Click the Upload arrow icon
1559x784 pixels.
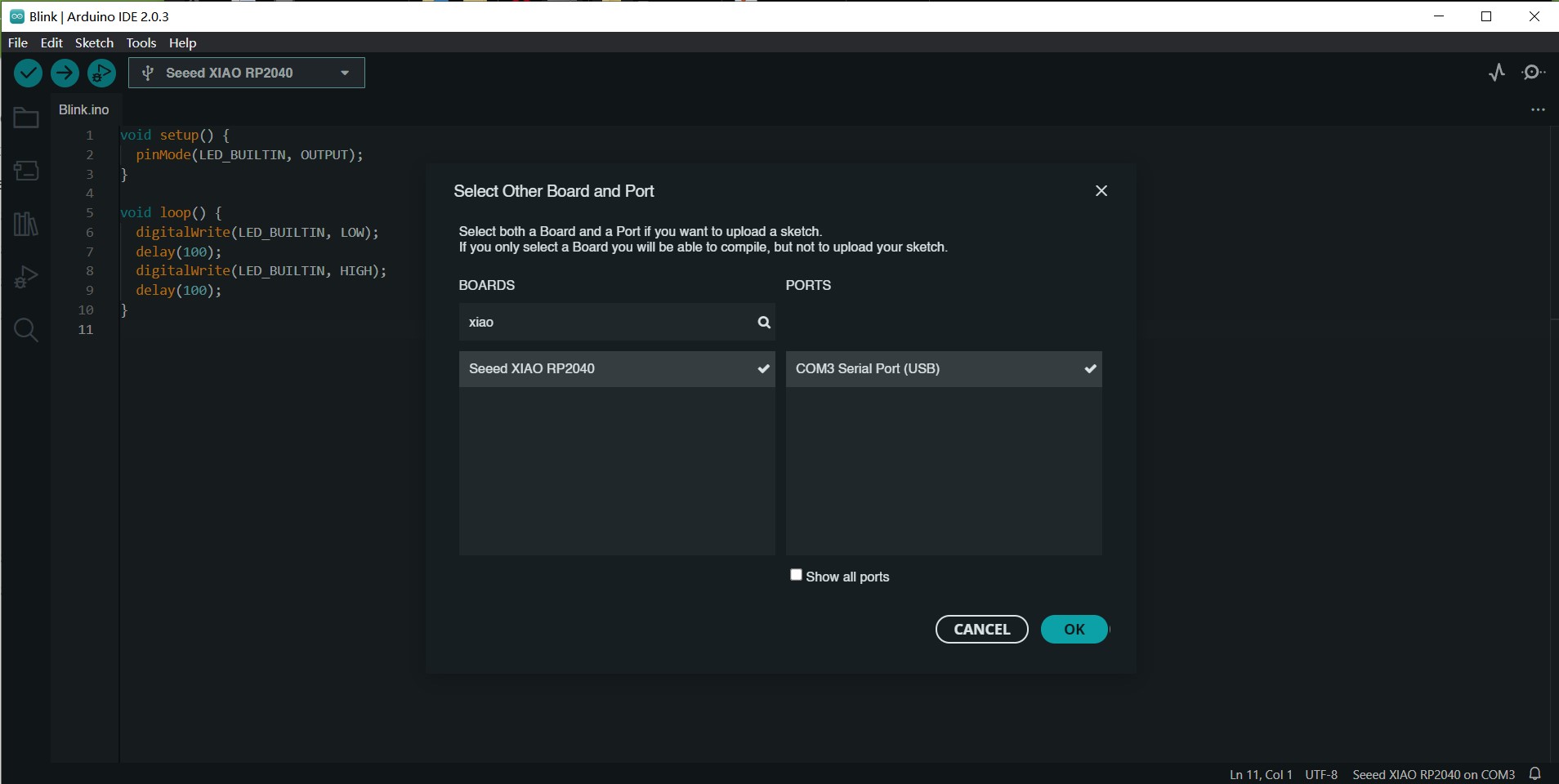(65, 73)
